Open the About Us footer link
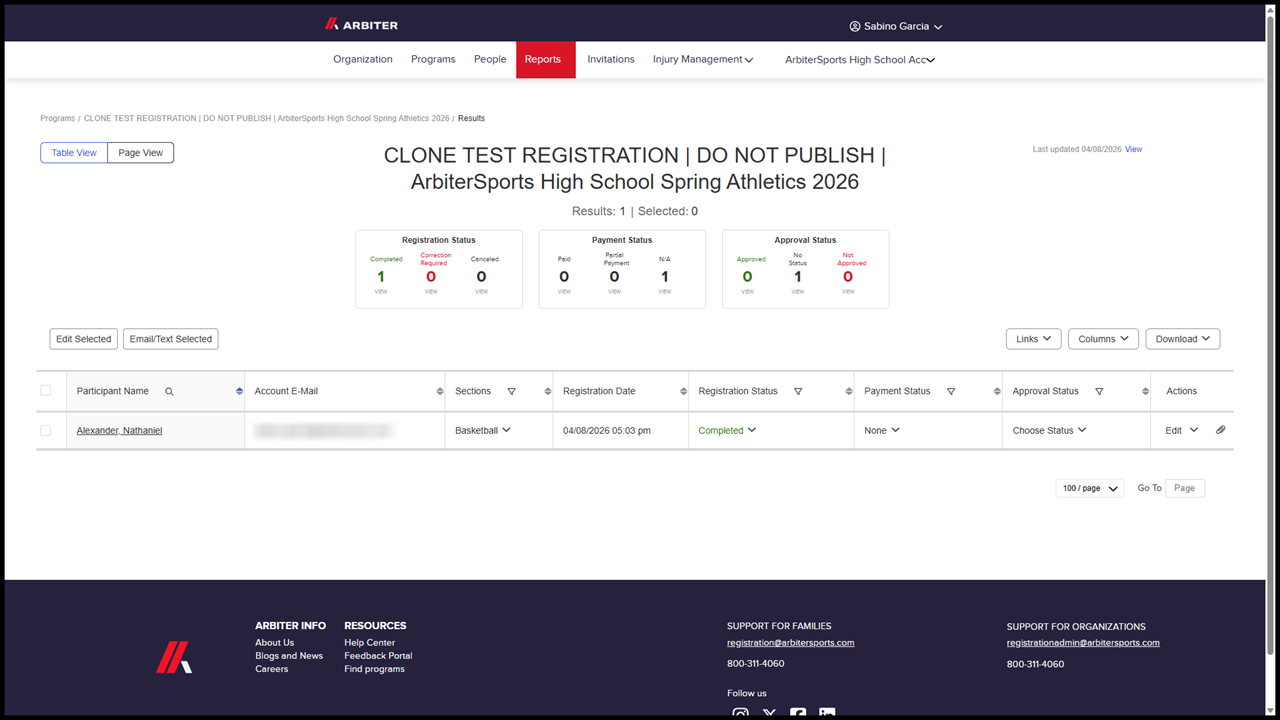The image size is (1280, 720). coord(274,643)
